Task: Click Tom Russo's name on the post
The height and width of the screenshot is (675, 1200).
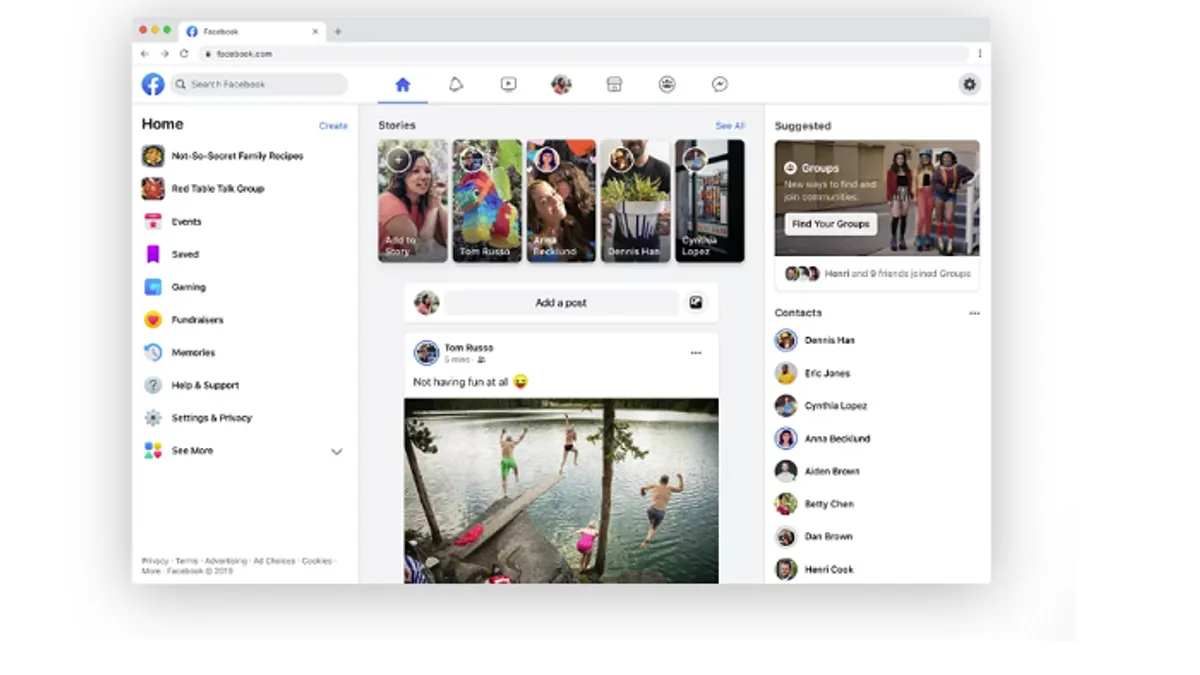Action: (469, 348)
